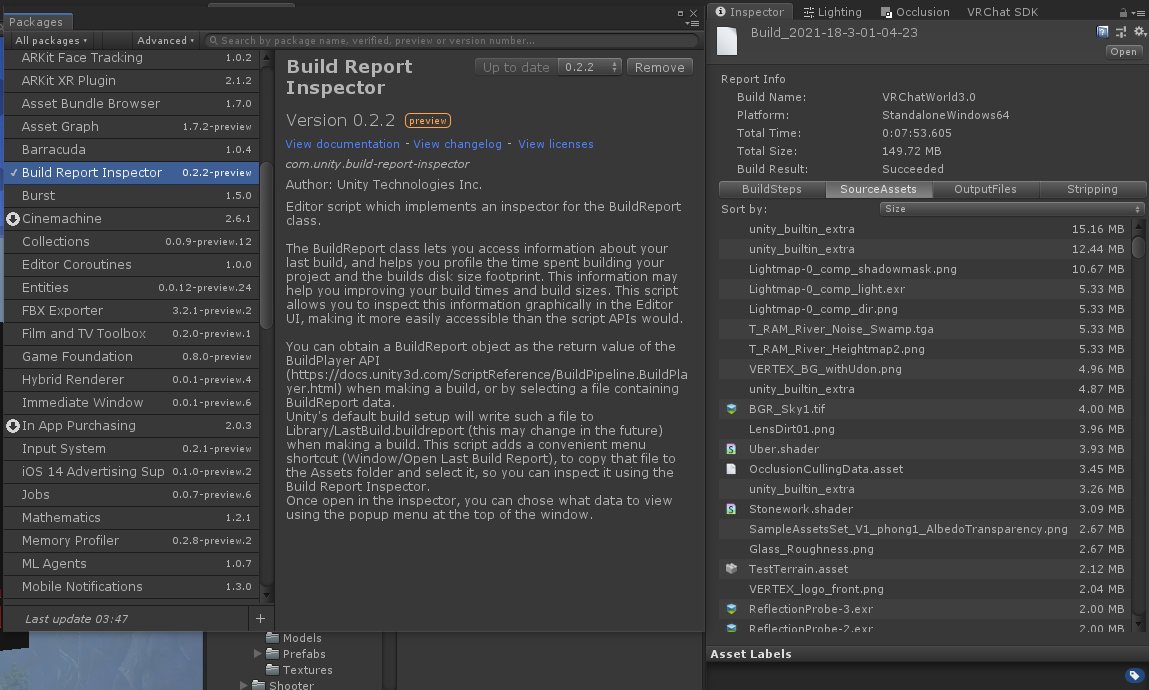Switch to the Lighting tab

pos(832,12)
